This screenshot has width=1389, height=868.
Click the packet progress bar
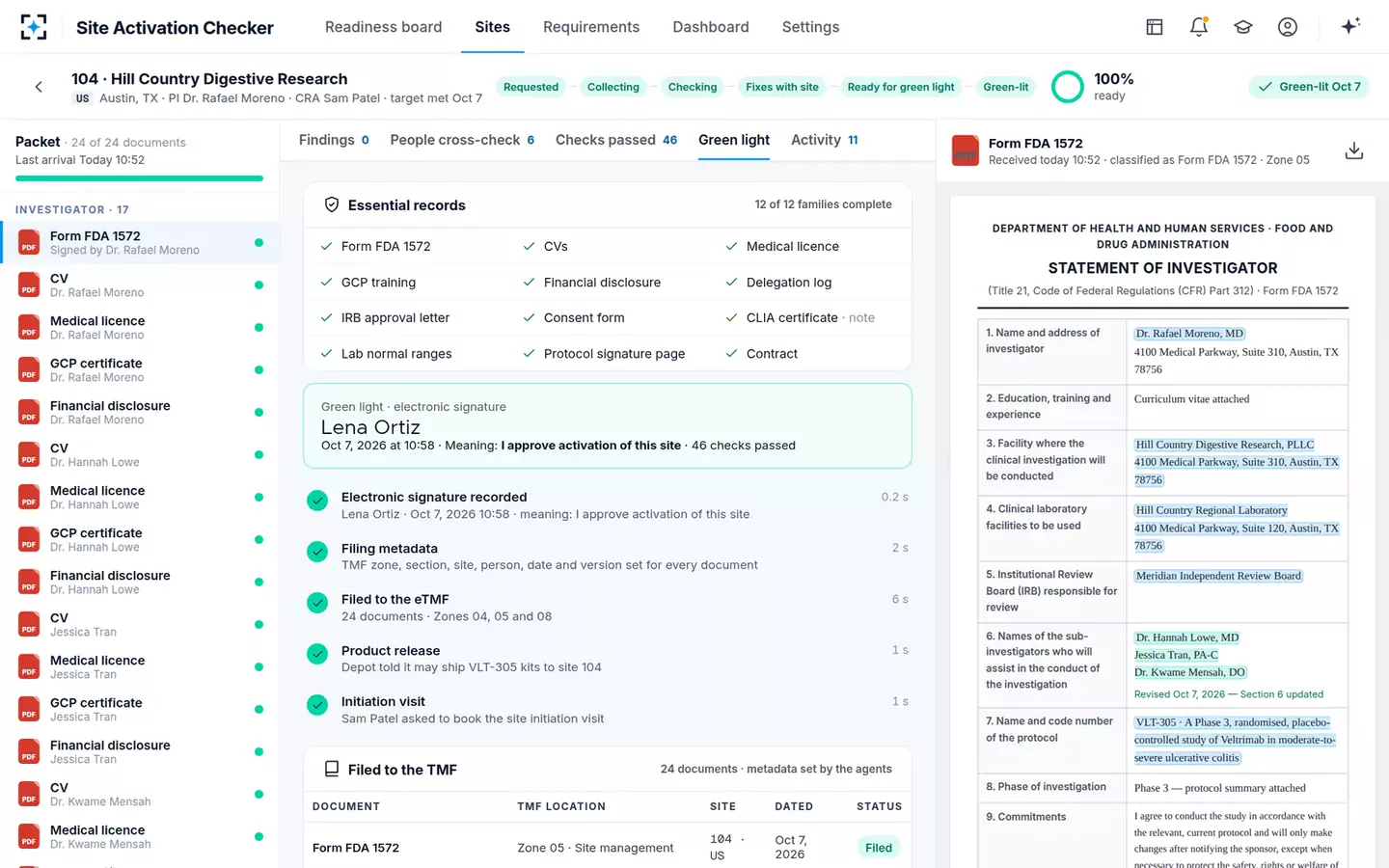(x=139, y=178)
